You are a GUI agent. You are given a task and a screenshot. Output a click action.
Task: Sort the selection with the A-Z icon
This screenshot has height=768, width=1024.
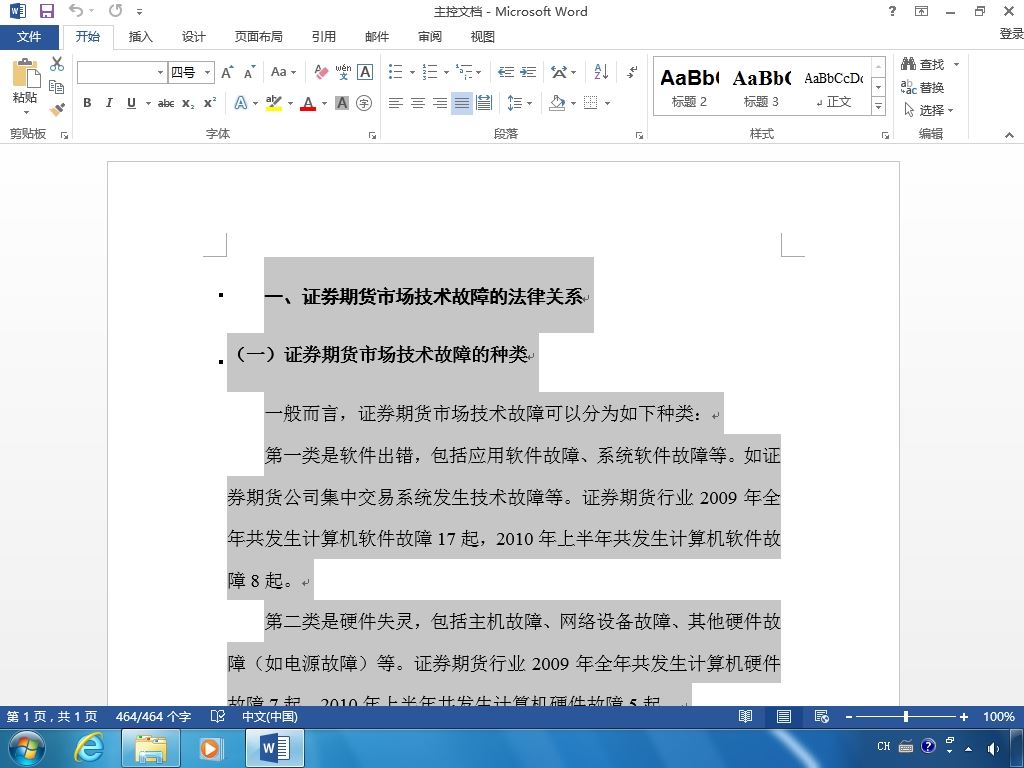pyautogui.click(x=601, y=72)
